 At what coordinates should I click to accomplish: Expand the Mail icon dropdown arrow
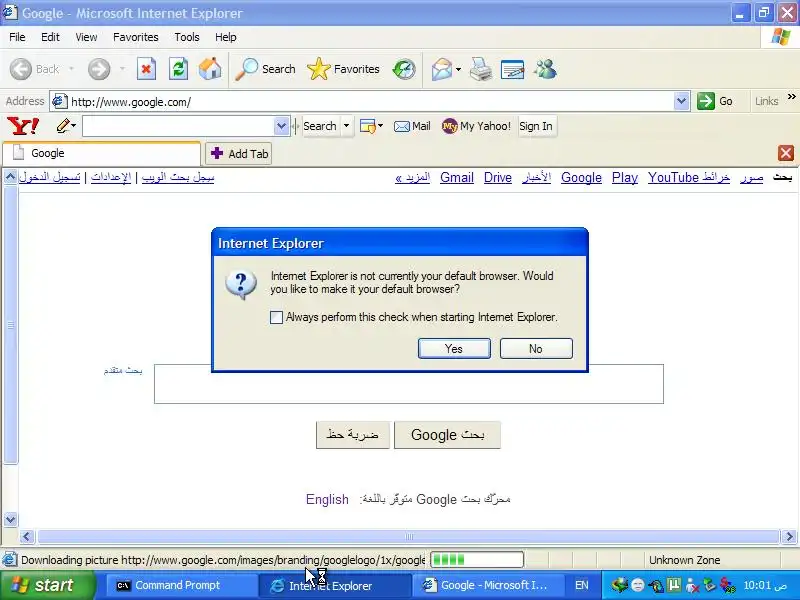click(x=458, y=69)
